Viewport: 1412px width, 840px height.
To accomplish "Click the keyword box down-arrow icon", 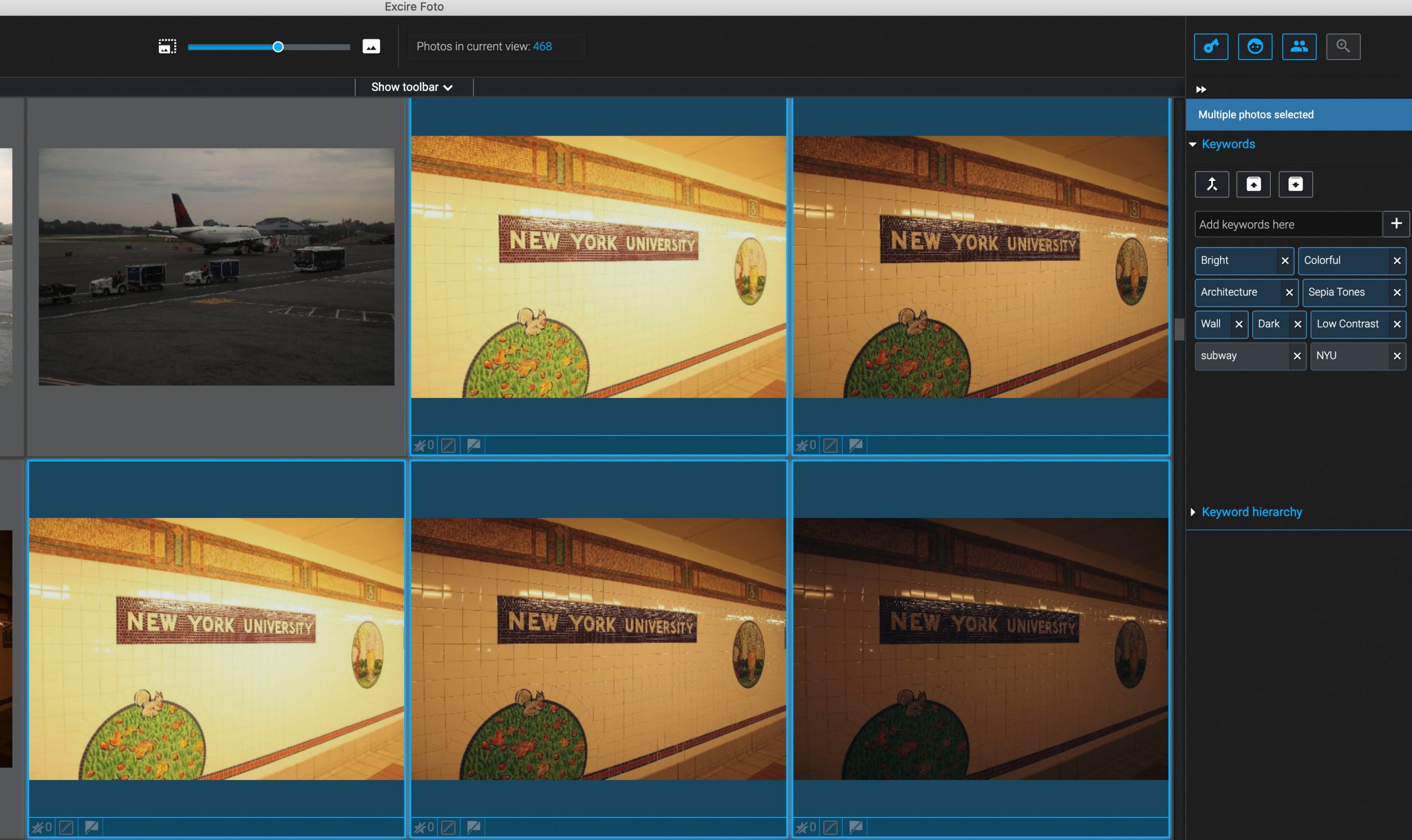I will click(x=1296, y=185).
